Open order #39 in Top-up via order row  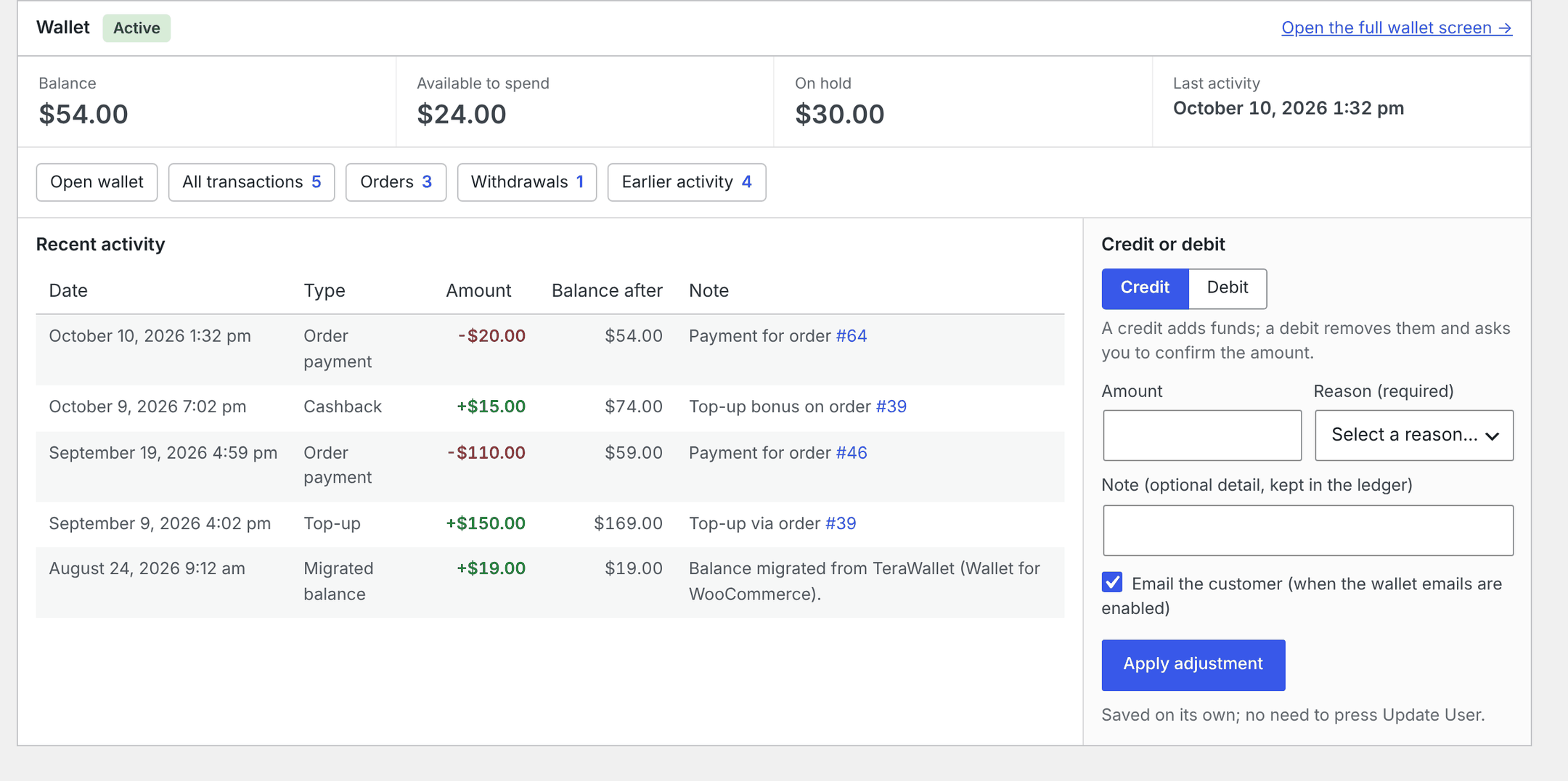click(x=841, y=523)
